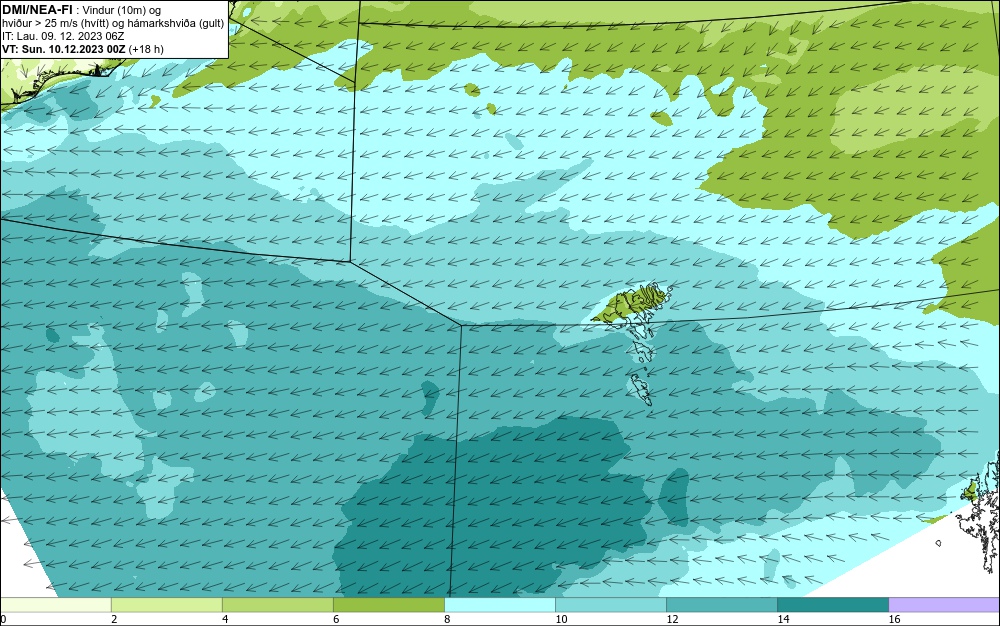Click the 6–8 m/s olive green legend swatch

388,605
